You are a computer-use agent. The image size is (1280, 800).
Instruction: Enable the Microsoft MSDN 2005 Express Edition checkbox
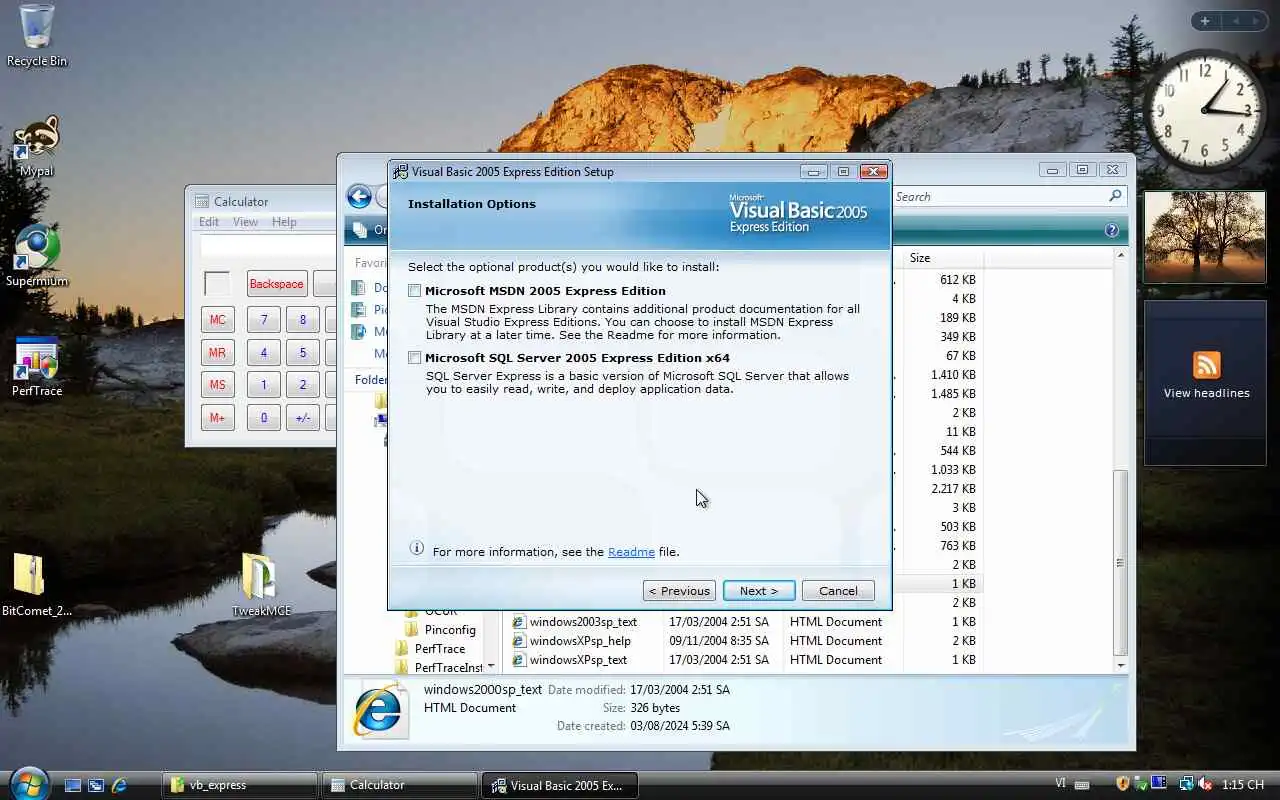[x=414, y=291]
